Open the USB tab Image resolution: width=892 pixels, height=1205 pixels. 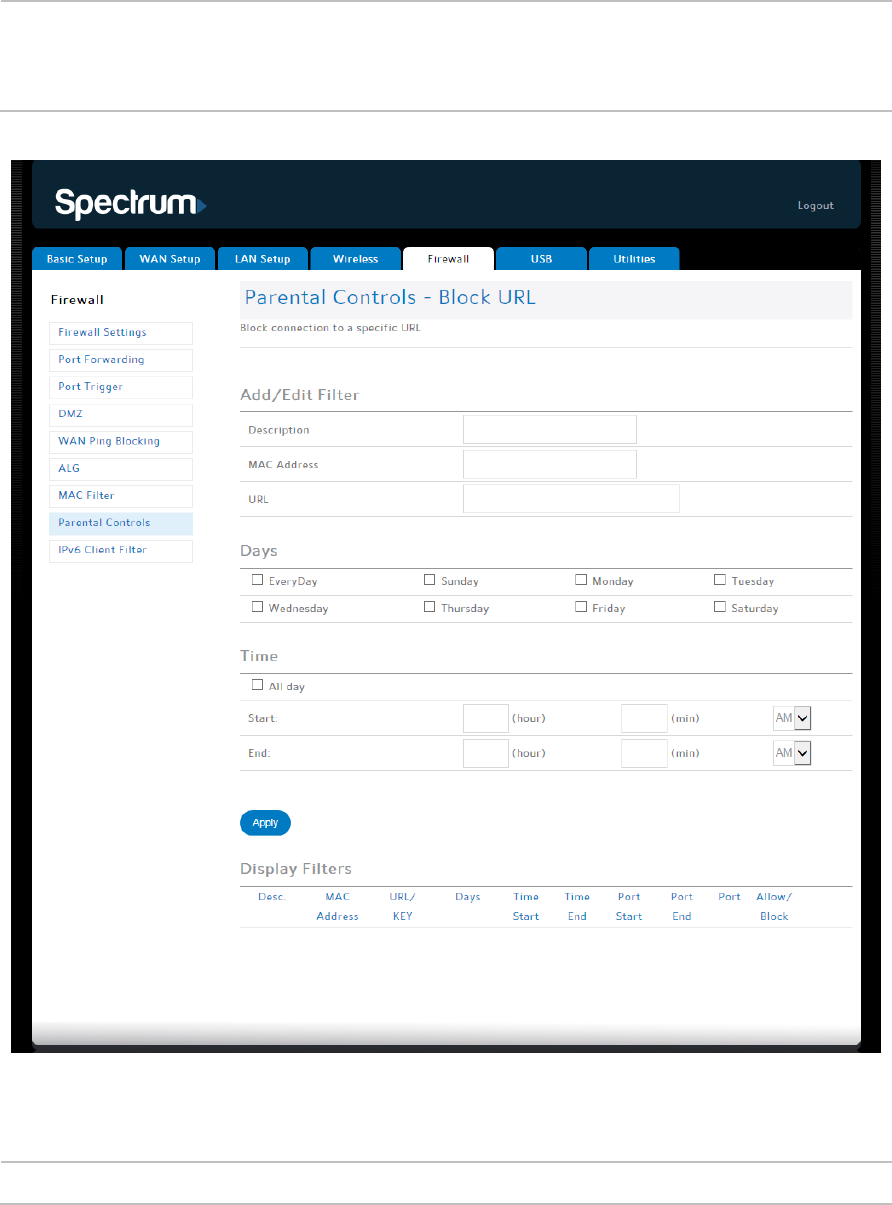pos(541,259)
